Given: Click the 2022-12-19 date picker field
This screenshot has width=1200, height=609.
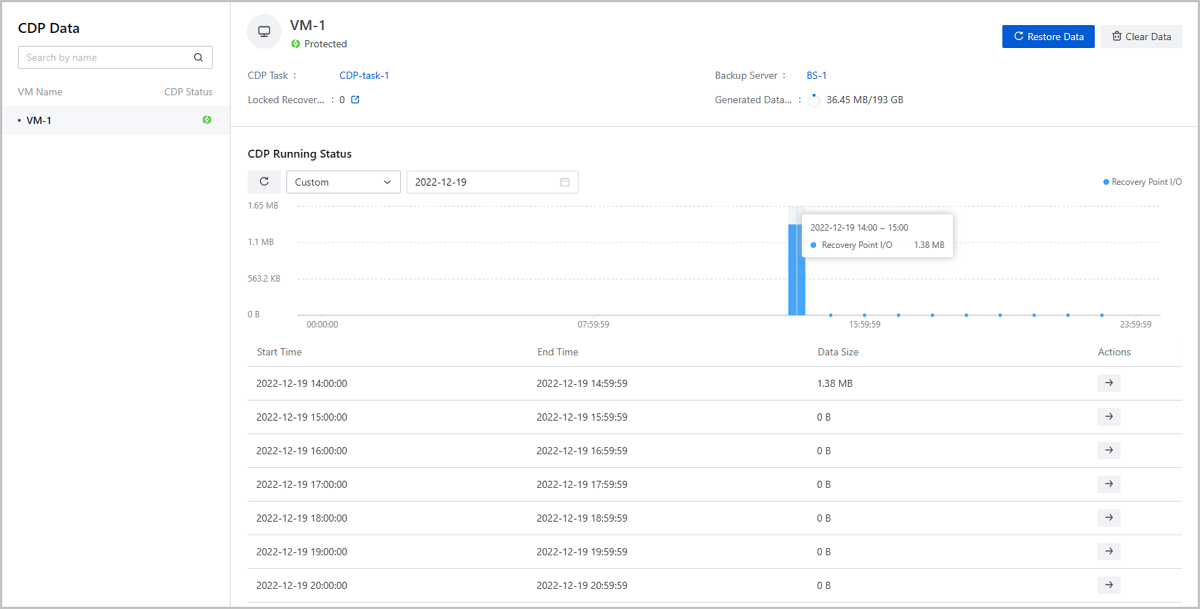Looking at the screenshot, I should coord(492,182).
